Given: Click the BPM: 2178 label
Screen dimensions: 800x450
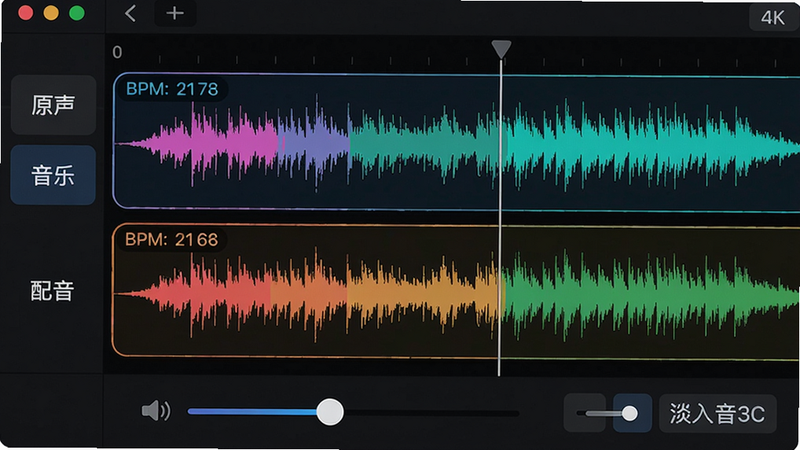Looking at the screenshot, I should pos(172,89).
